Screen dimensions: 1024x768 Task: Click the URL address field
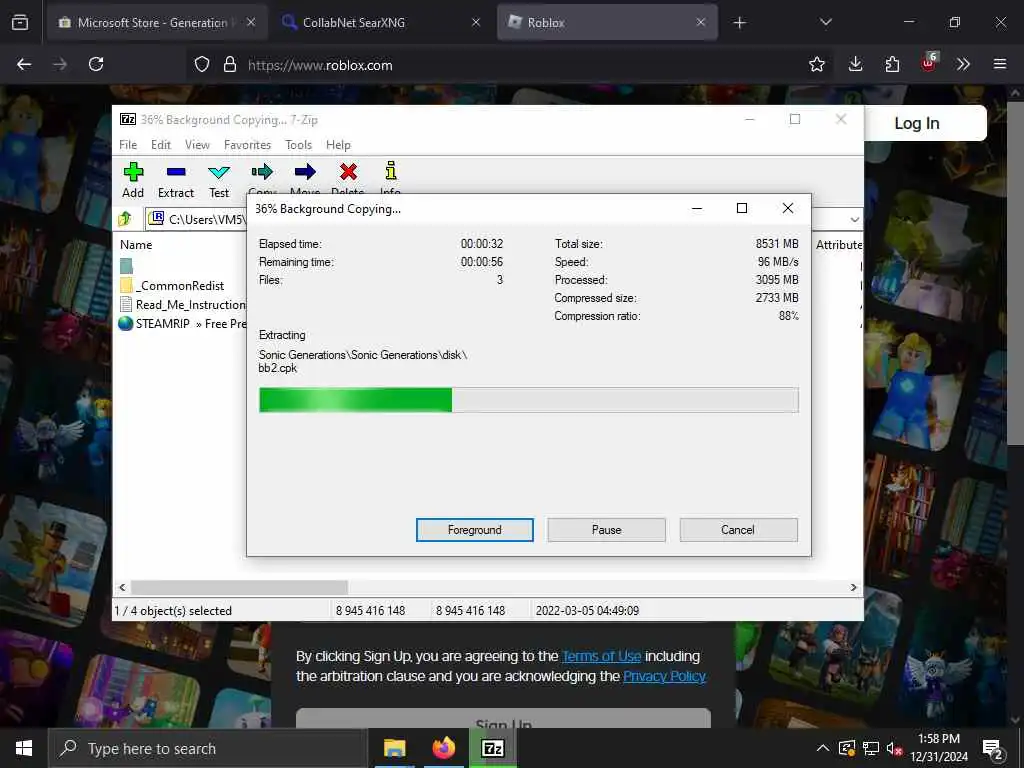point(509,65)
